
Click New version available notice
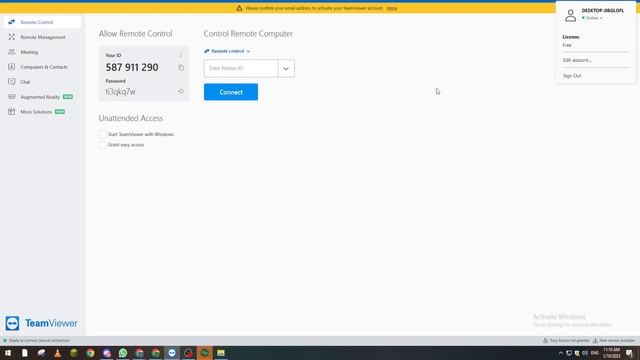point(614,340)
